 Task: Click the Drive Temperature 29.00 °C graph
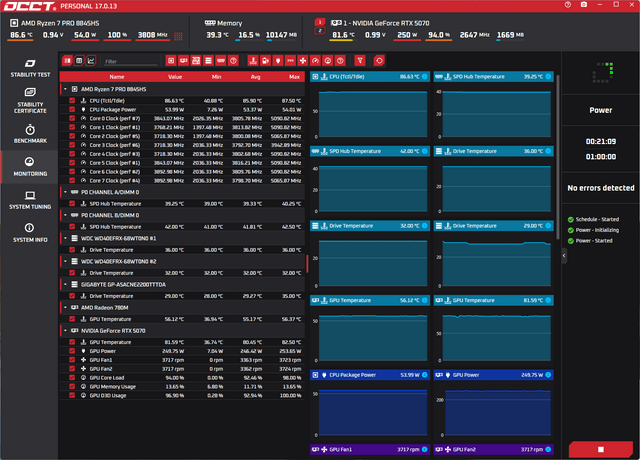(x=493, y=255)
